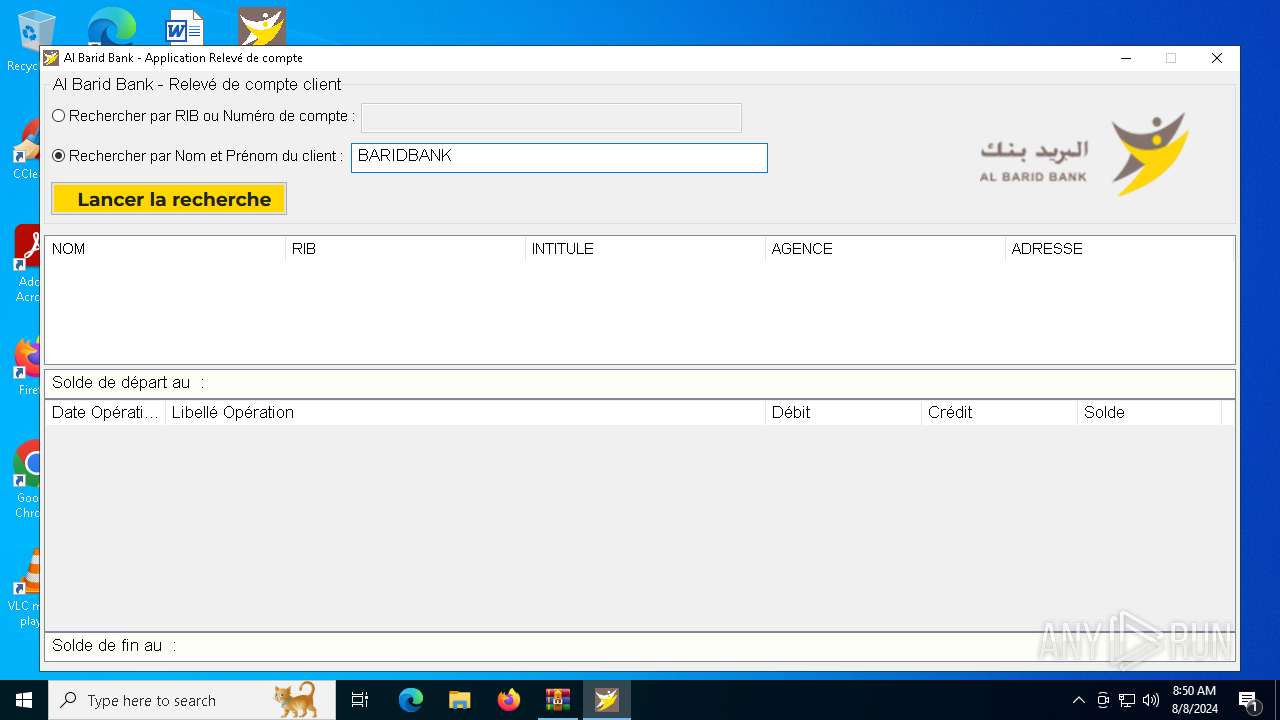Image resolution: width=1280 pixels, height=720 pixels.
Task: Click the Date Opération column header
Action: [105, 412]
